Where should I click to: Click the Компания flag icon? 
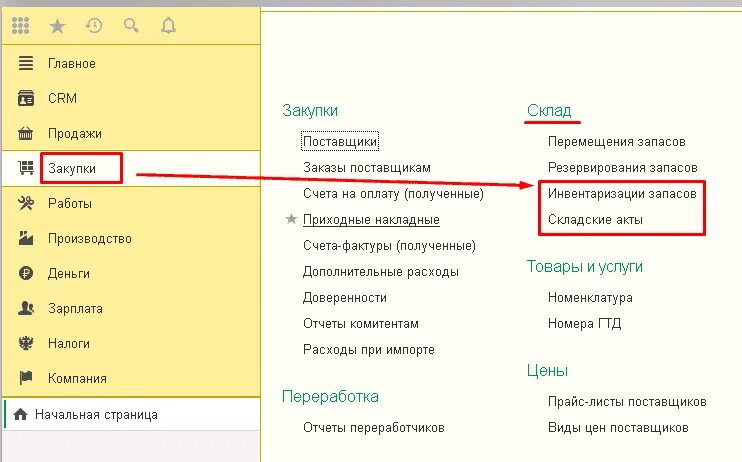[26, 378]
